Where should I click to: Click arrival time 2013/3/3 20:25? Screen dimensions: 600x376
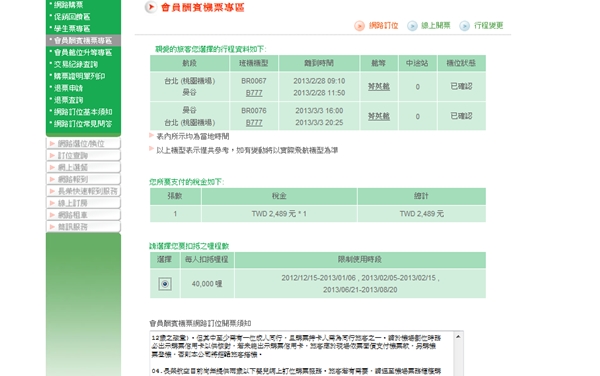319,122
